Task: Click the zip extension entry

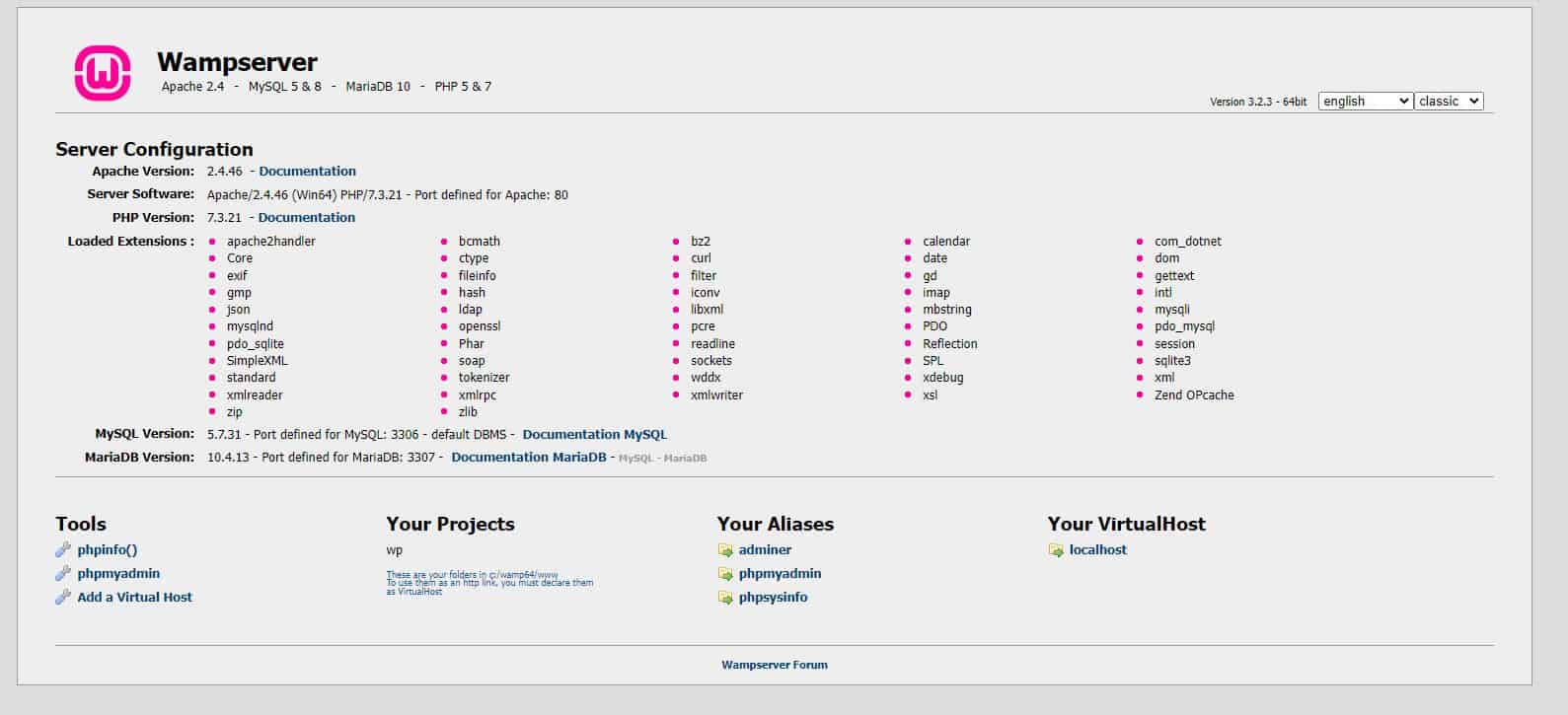Action: coord(234,412)
